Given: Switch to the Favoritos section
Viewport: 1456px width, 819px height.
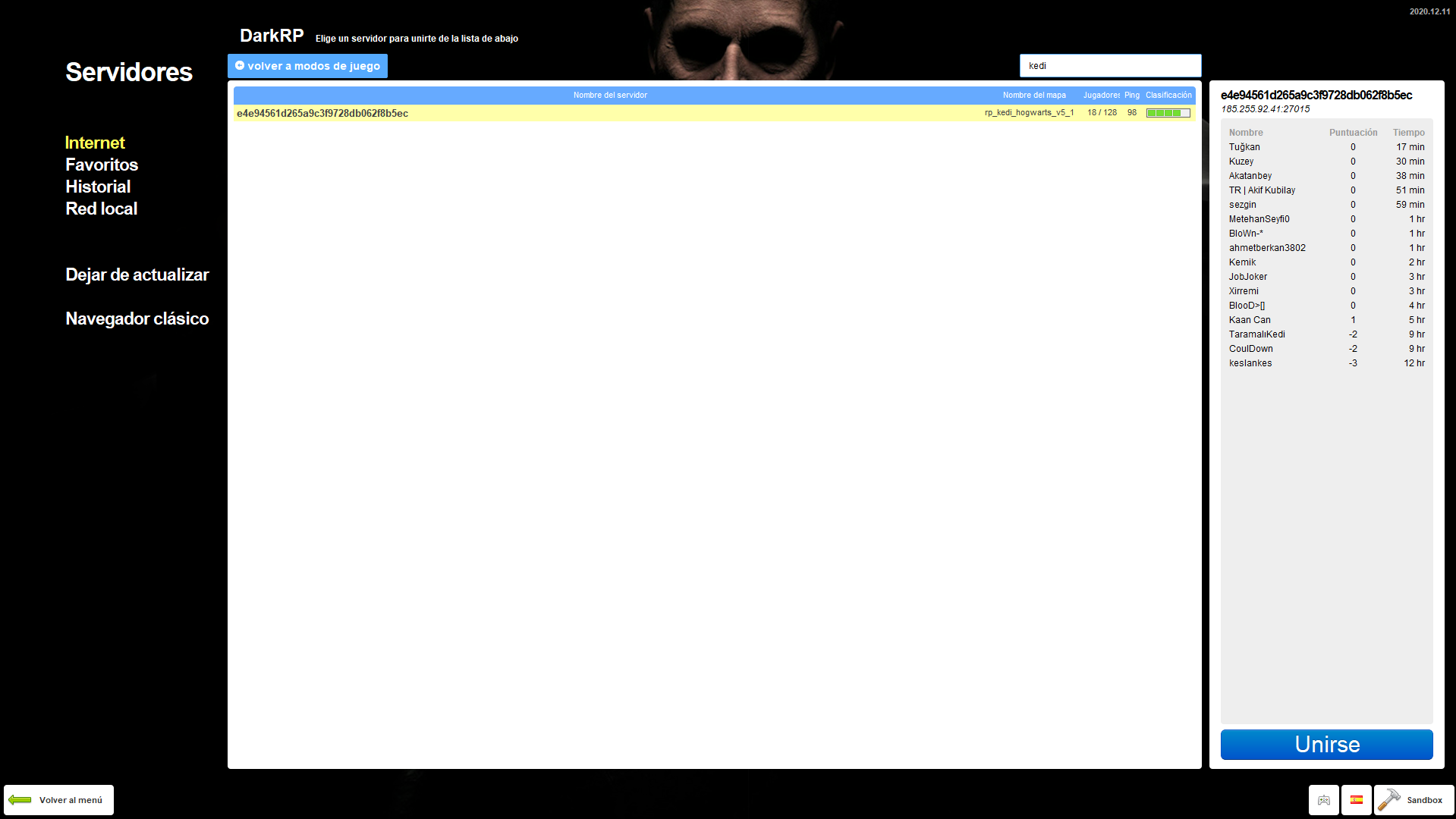Looking at the screenshot, I should pyautogui.click(x=102, y=165).
